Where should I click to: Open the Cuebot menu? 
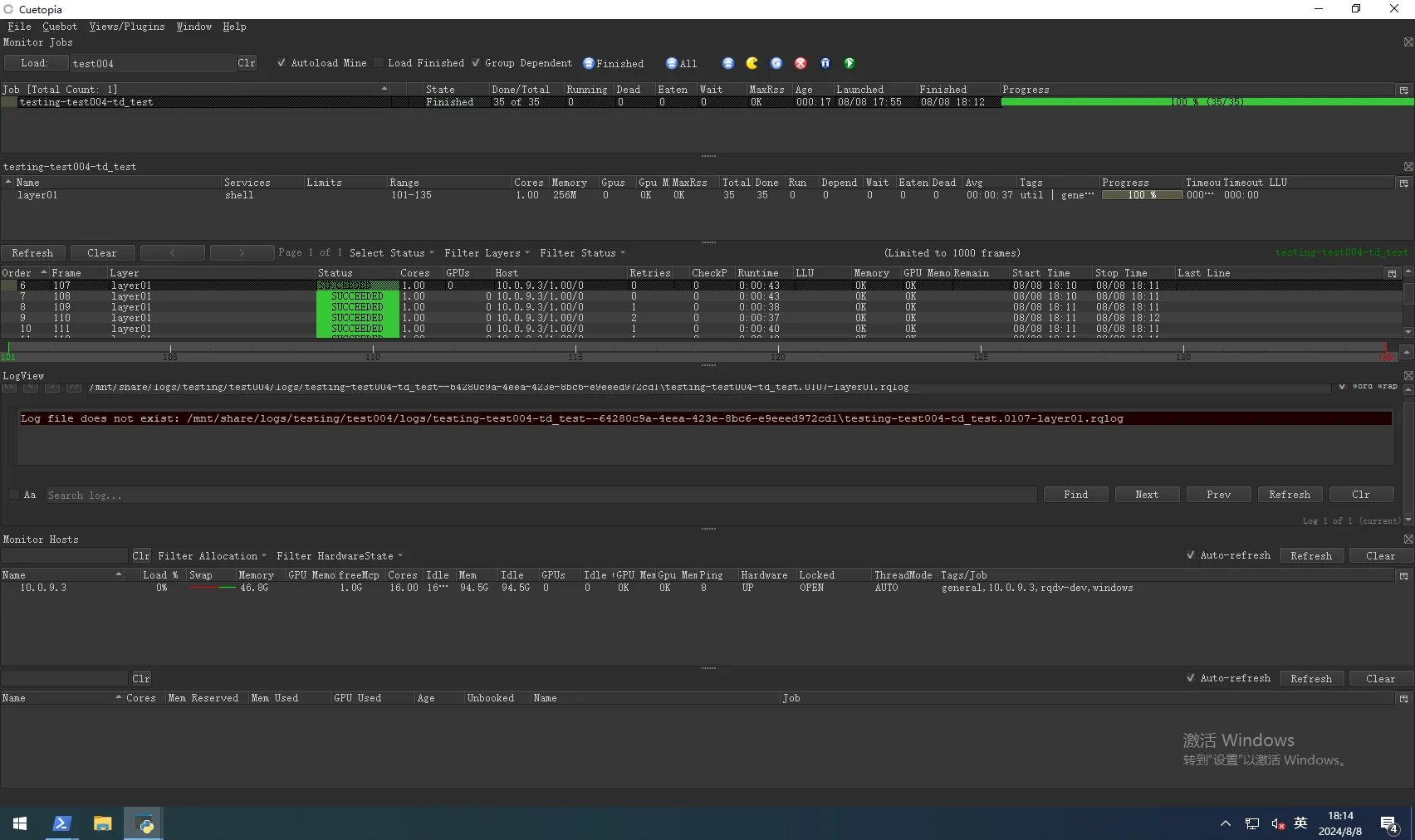click(x=60, y=27)
